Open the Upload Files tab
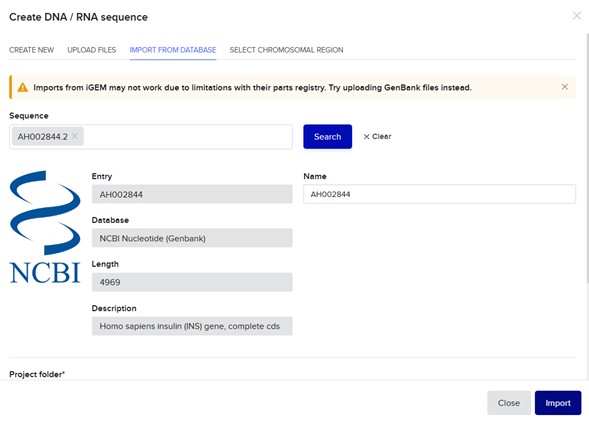 (92, 50)
